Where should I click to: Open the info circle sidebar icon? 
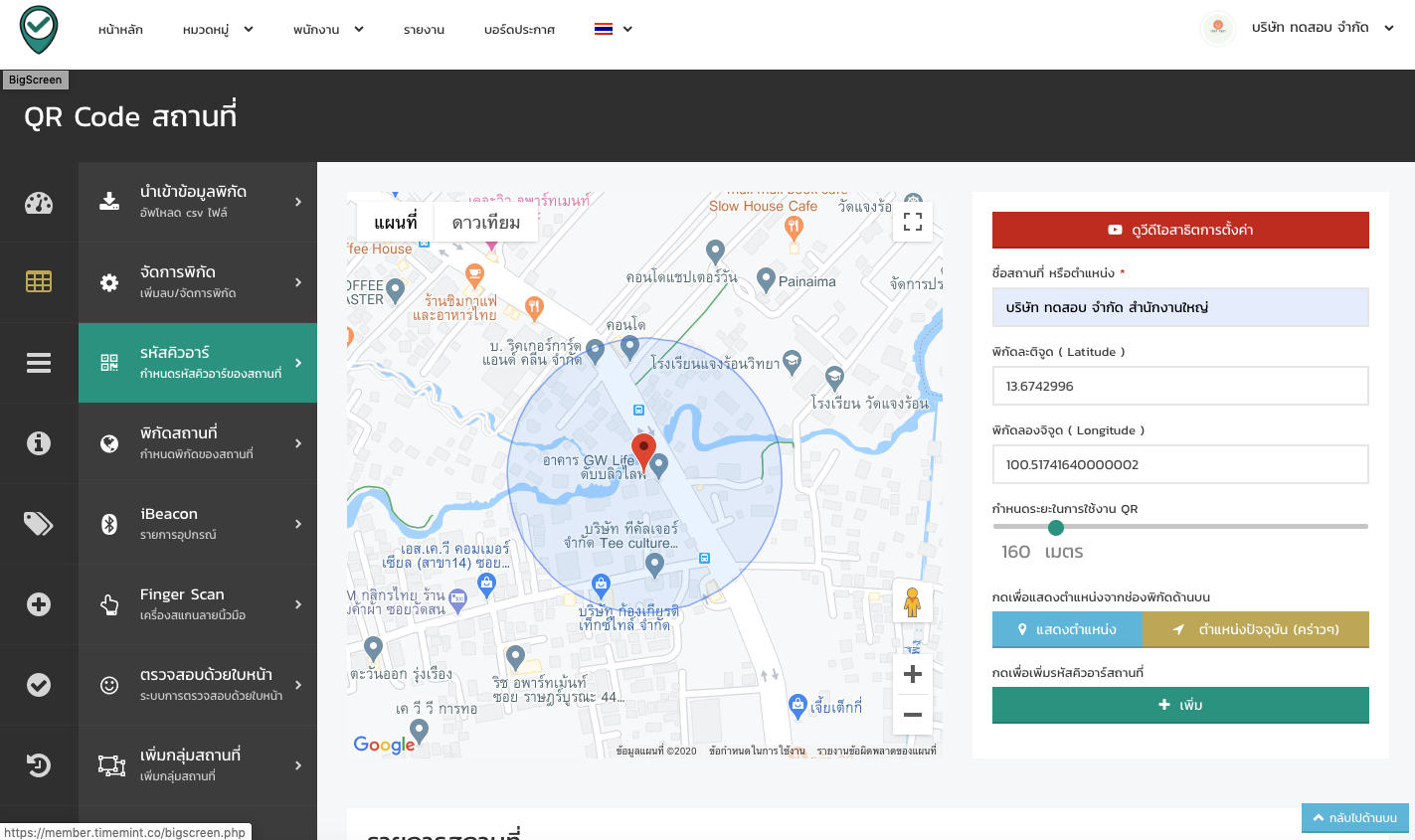pyautogui.click(x=39, y=443)
